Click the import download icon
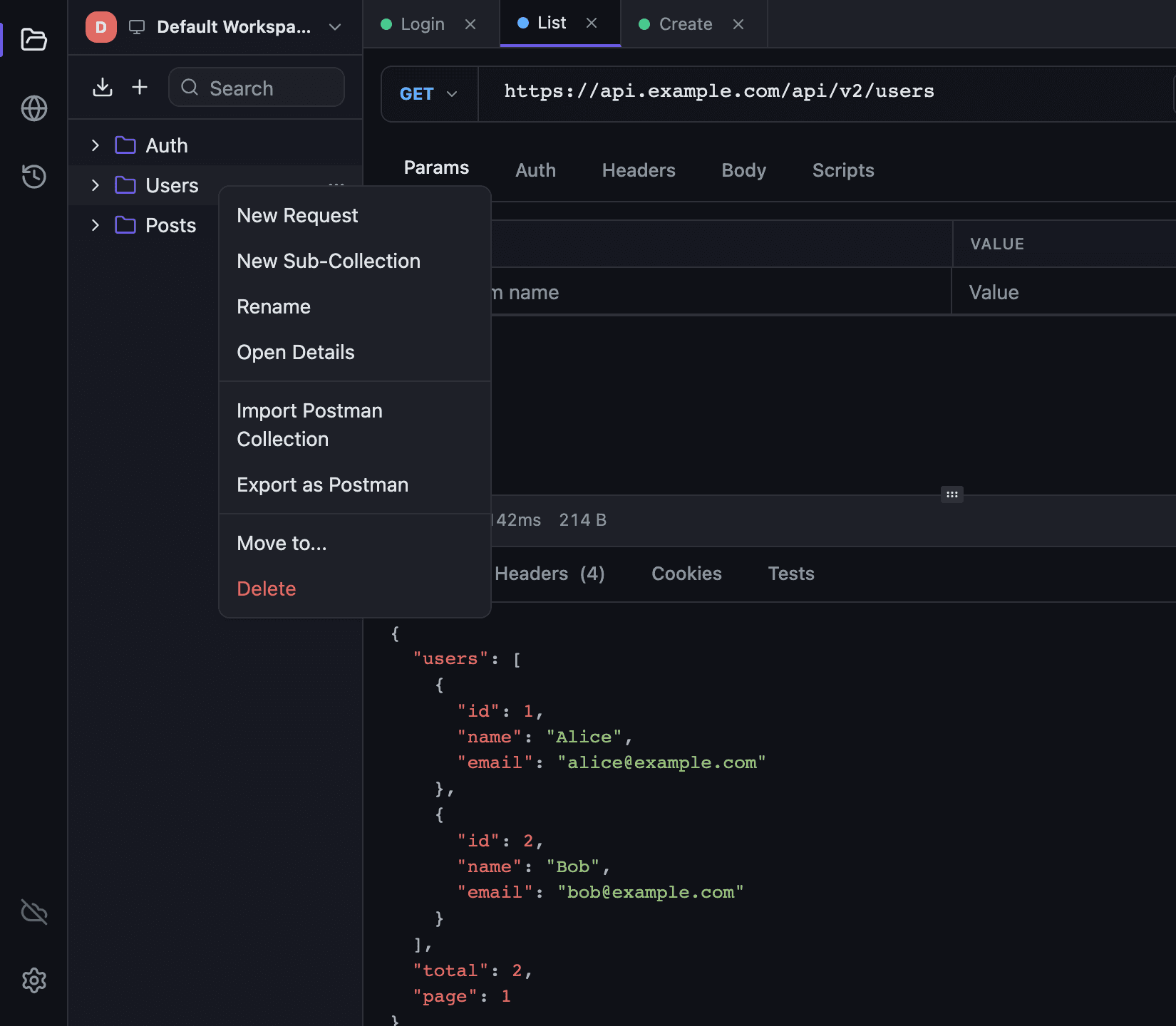The image size is (1176, 1026). click(103, 87)
